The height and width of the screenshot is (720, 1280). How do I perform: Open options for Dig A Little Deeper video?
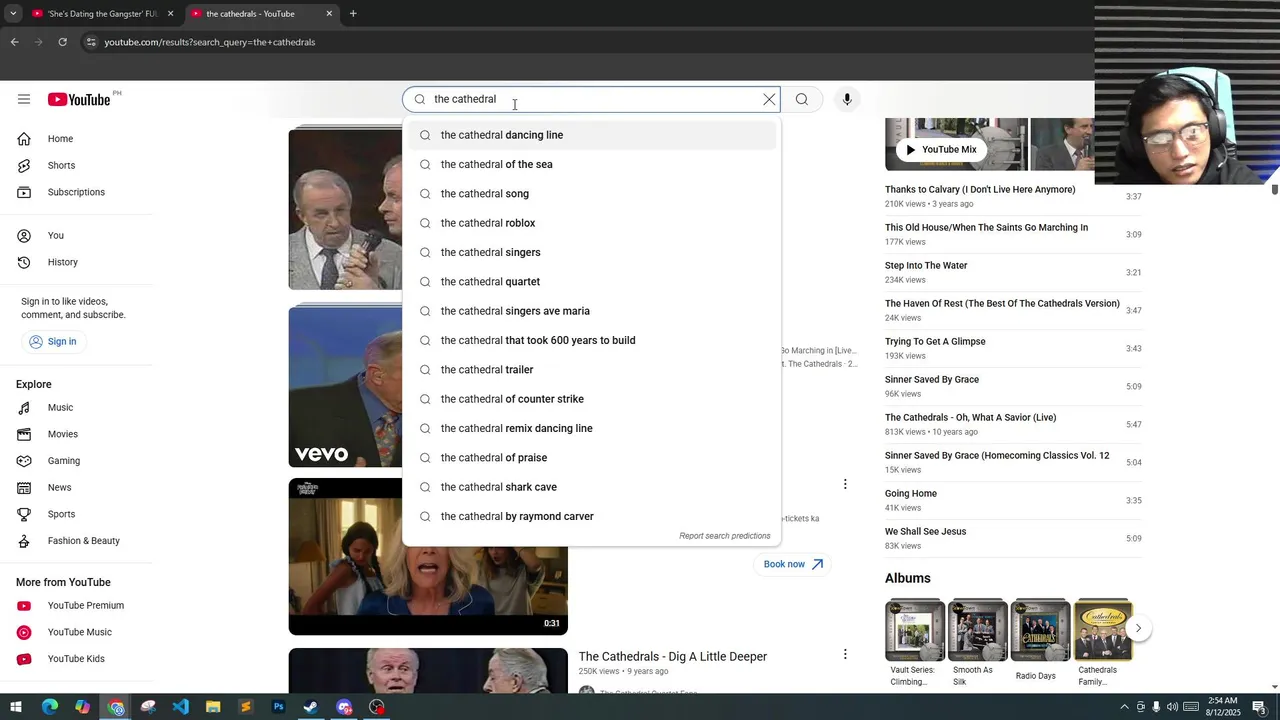[845, 654]
